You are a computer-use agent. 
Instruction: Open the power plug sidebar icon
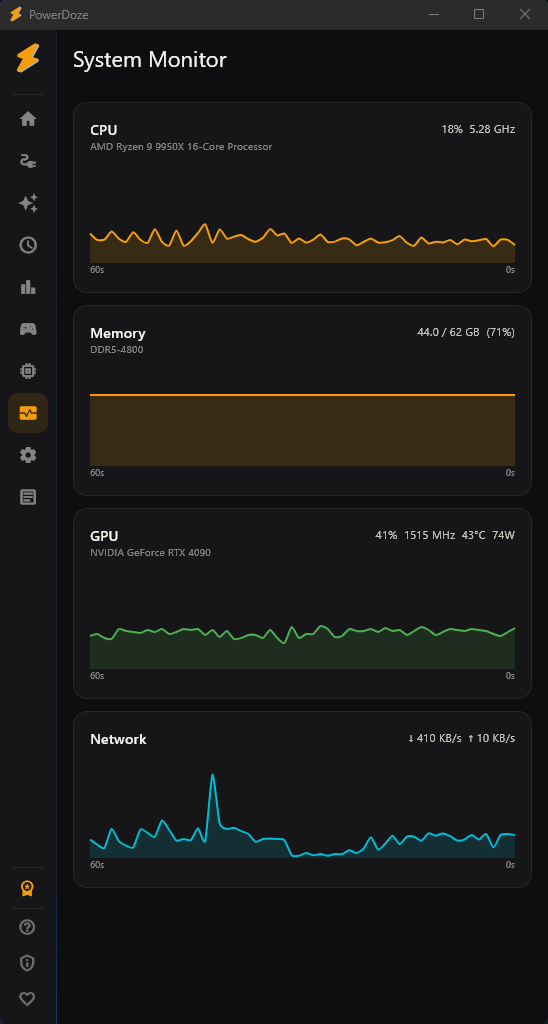pyautogui.click(x=28, y=161)
